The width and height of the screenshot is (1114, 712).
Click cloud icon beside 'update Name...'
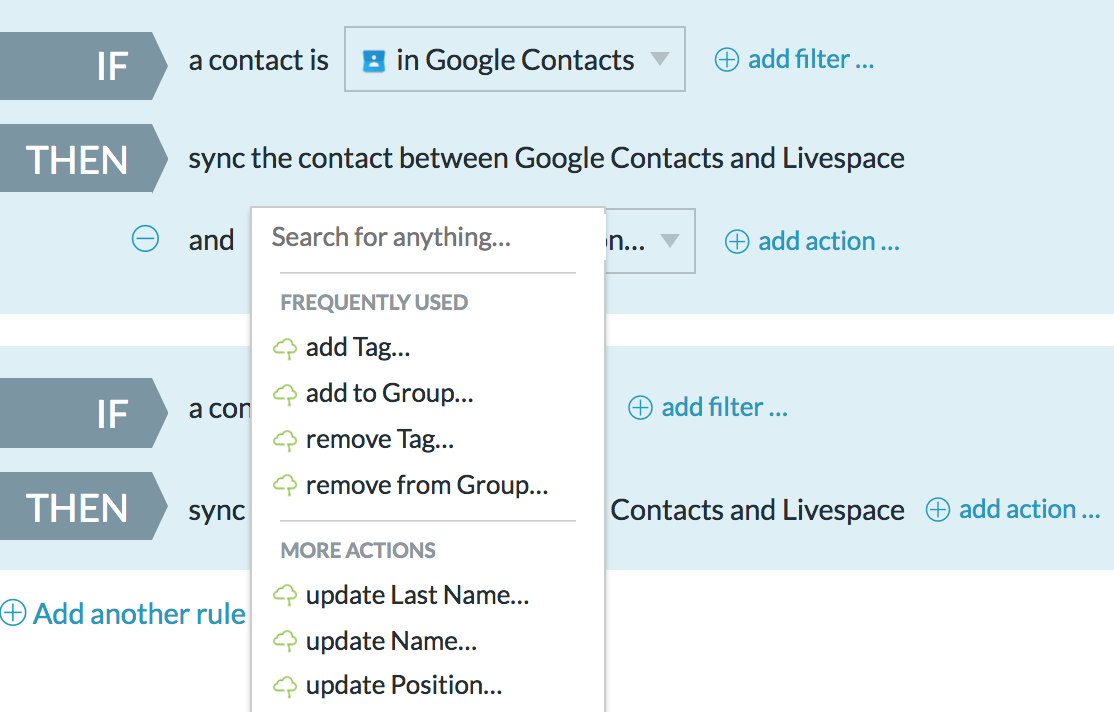[285, 642]
